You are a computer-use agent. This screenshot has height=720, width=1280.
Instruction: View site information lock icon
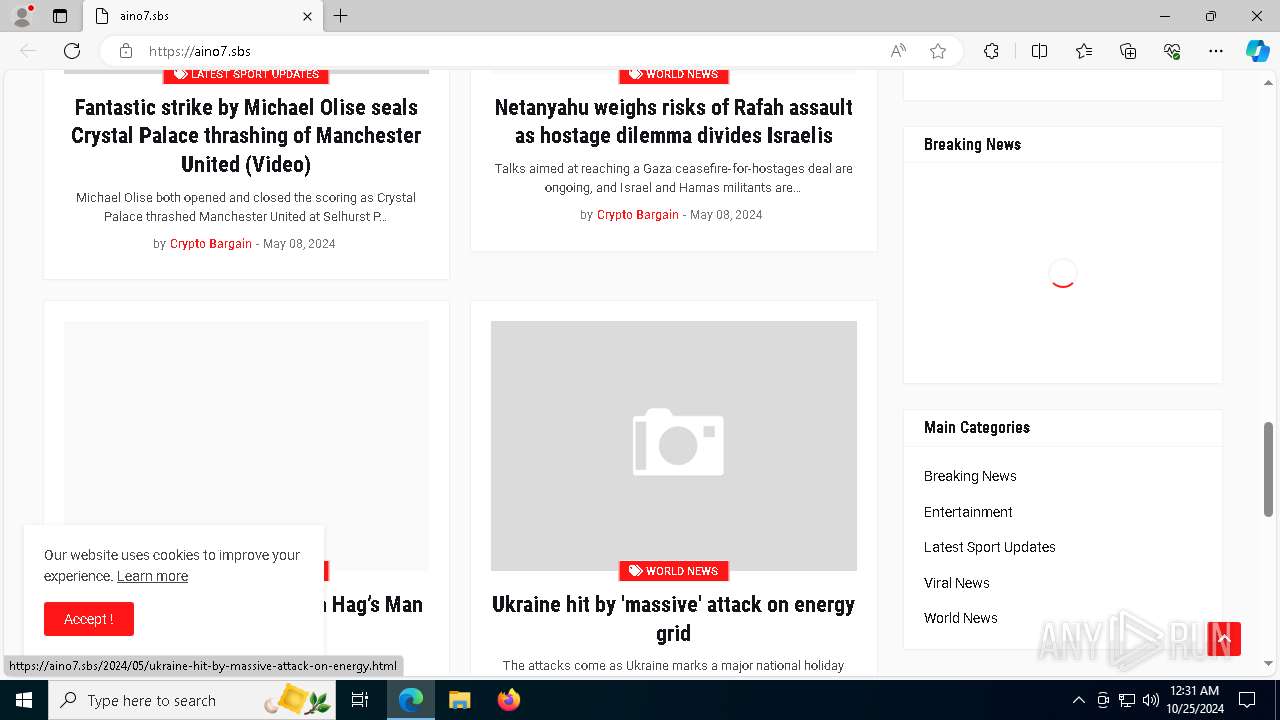click(x=126, y=51)
